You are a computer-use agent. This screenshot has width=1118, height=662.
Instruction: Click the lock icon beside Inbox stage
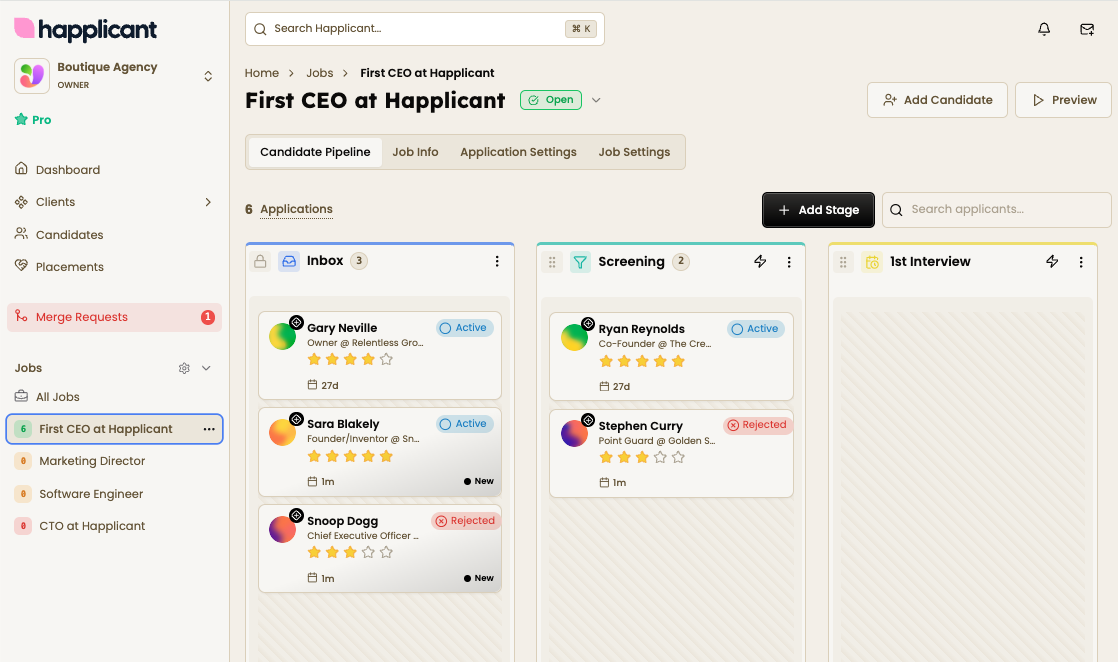click(260, 262)
